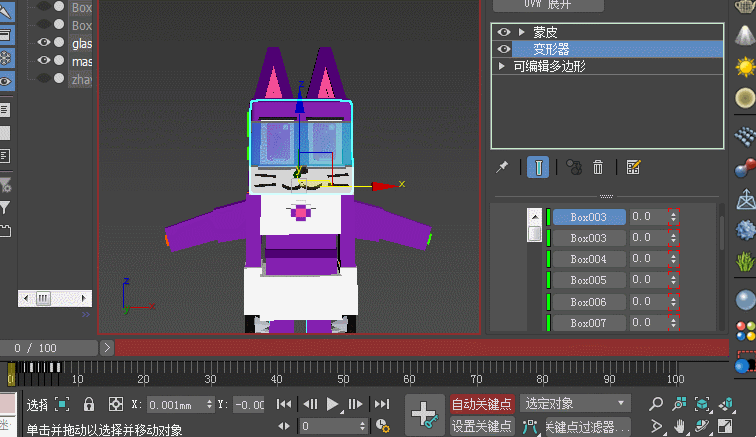Select the Pan hand tool
The image size is (756, 437).
point(679,426)
